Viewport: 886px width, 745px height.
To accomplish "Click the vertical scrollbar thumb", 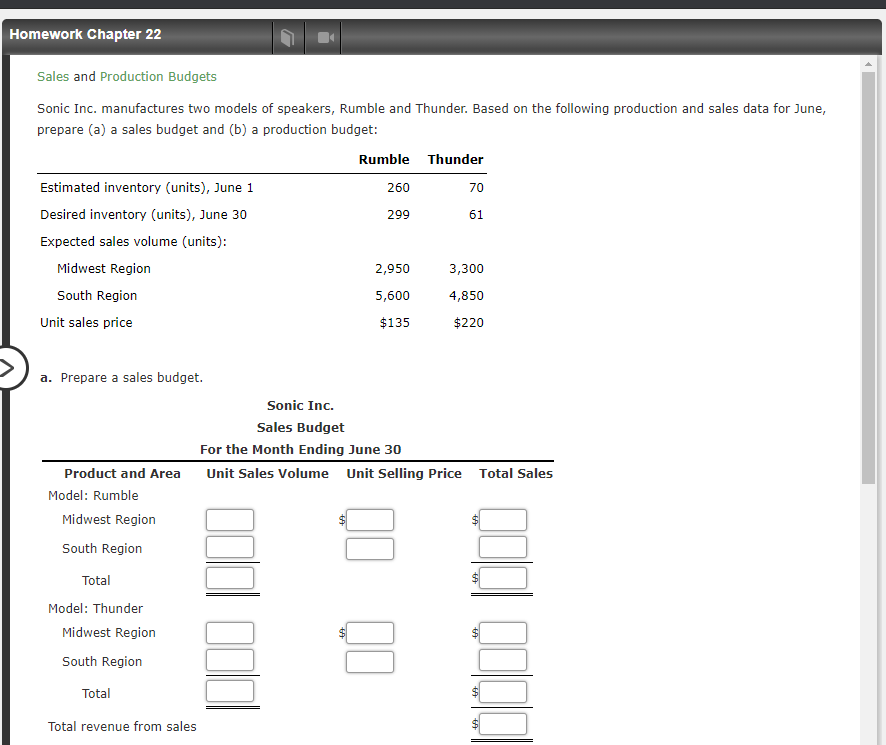I will 868,277.
